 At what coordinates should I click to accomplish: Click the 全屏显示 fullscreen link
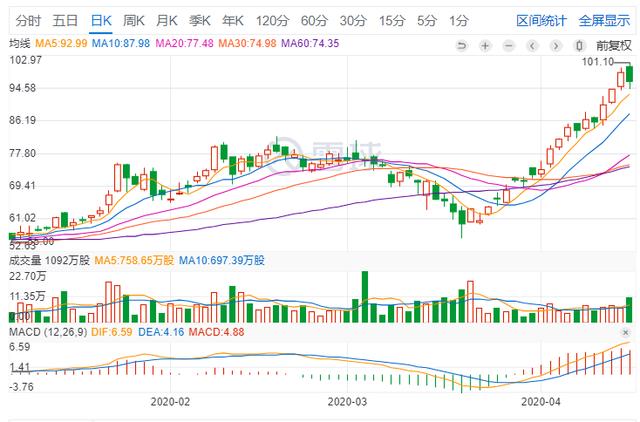coord(605,20)
